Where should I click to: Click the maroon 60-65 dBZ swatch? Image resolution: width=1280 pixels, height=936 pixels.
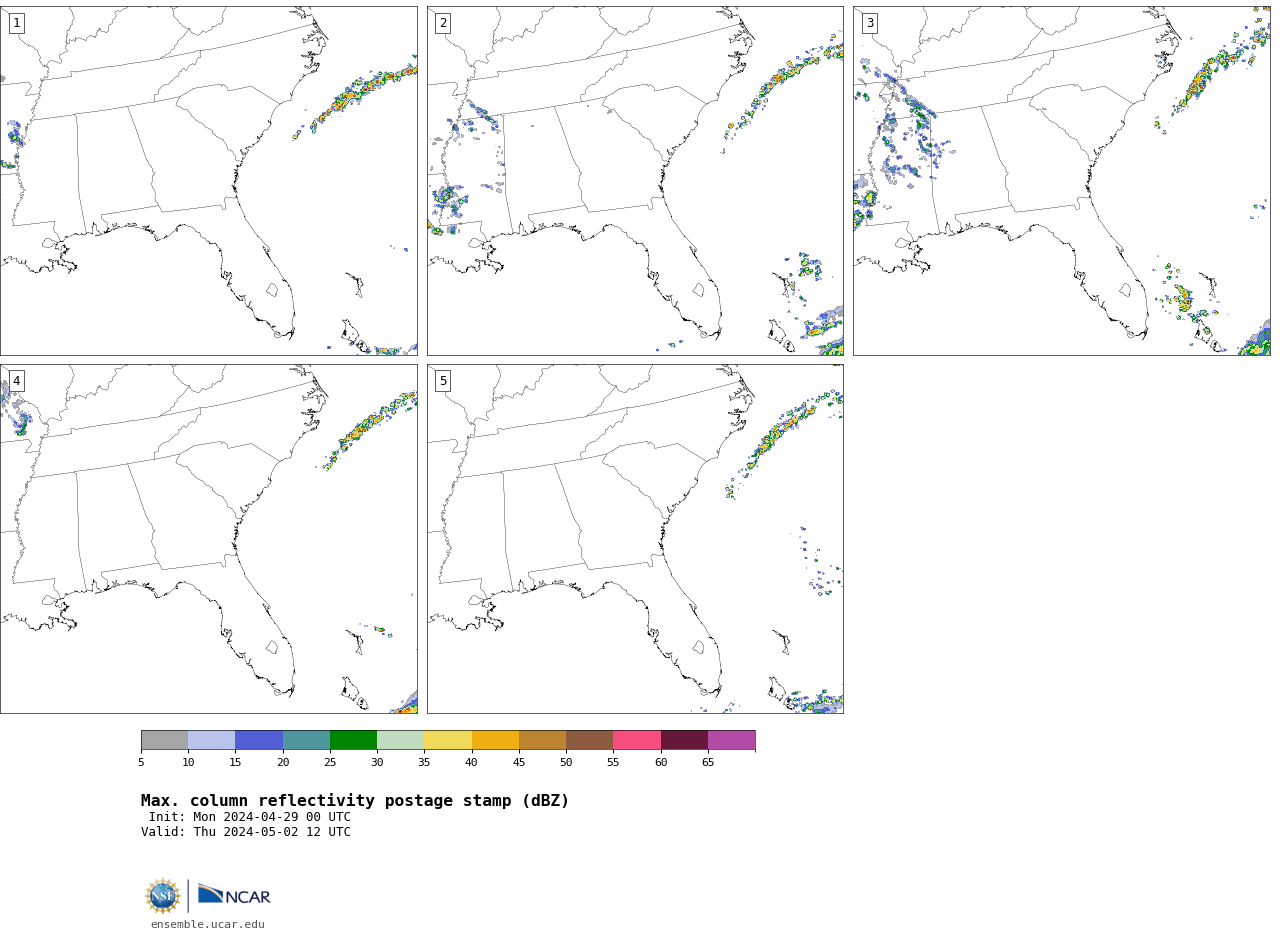[684, 740]
